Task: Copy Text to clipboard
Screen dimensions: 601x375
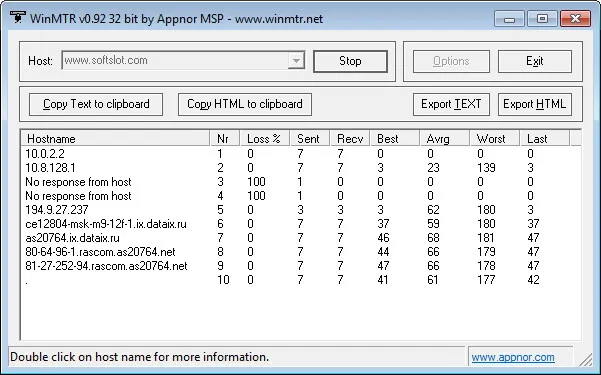Action: point(96,104)
